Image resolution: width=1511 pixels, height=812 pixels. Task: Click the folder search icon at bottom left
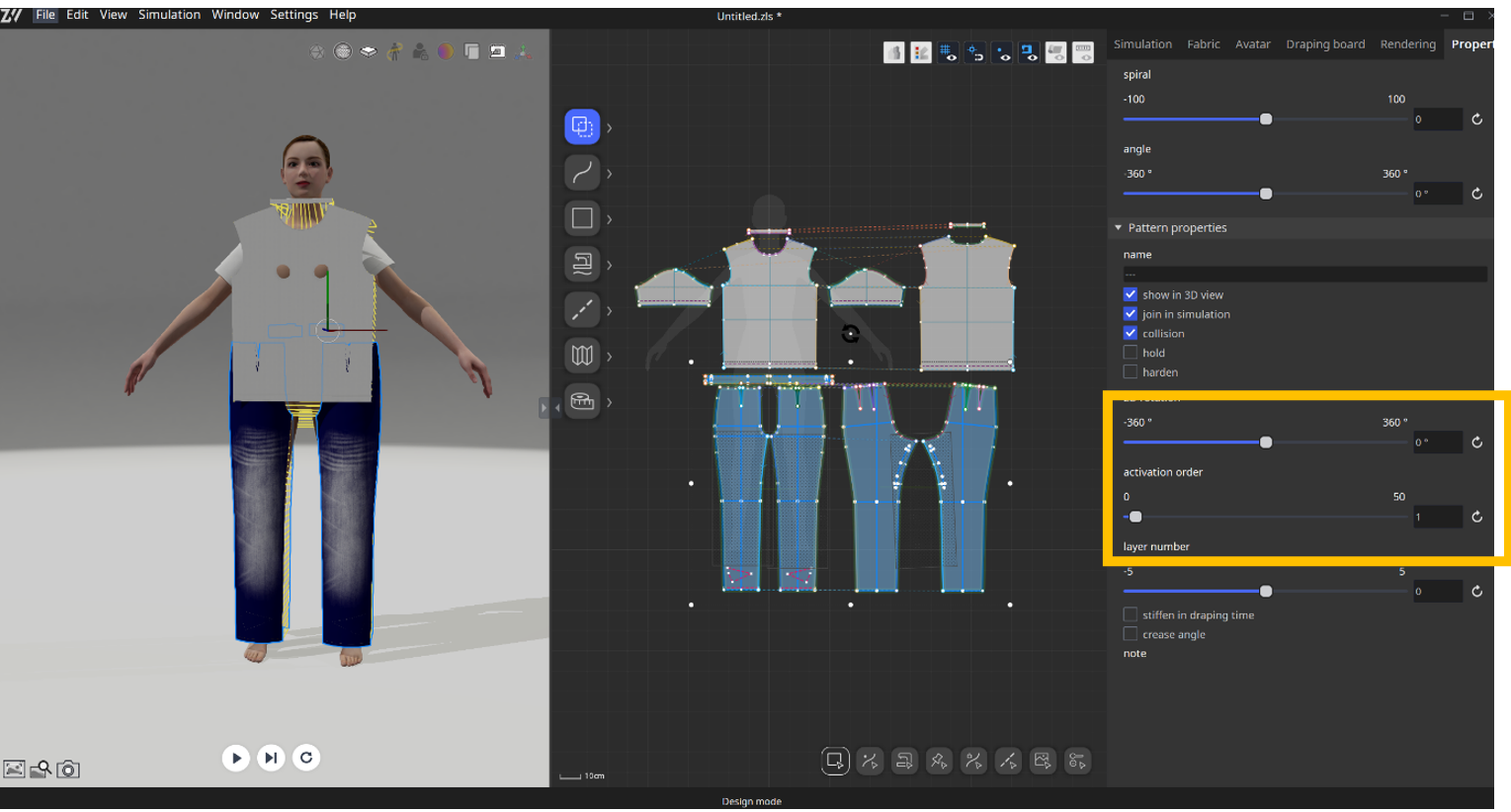coord(41,769)
